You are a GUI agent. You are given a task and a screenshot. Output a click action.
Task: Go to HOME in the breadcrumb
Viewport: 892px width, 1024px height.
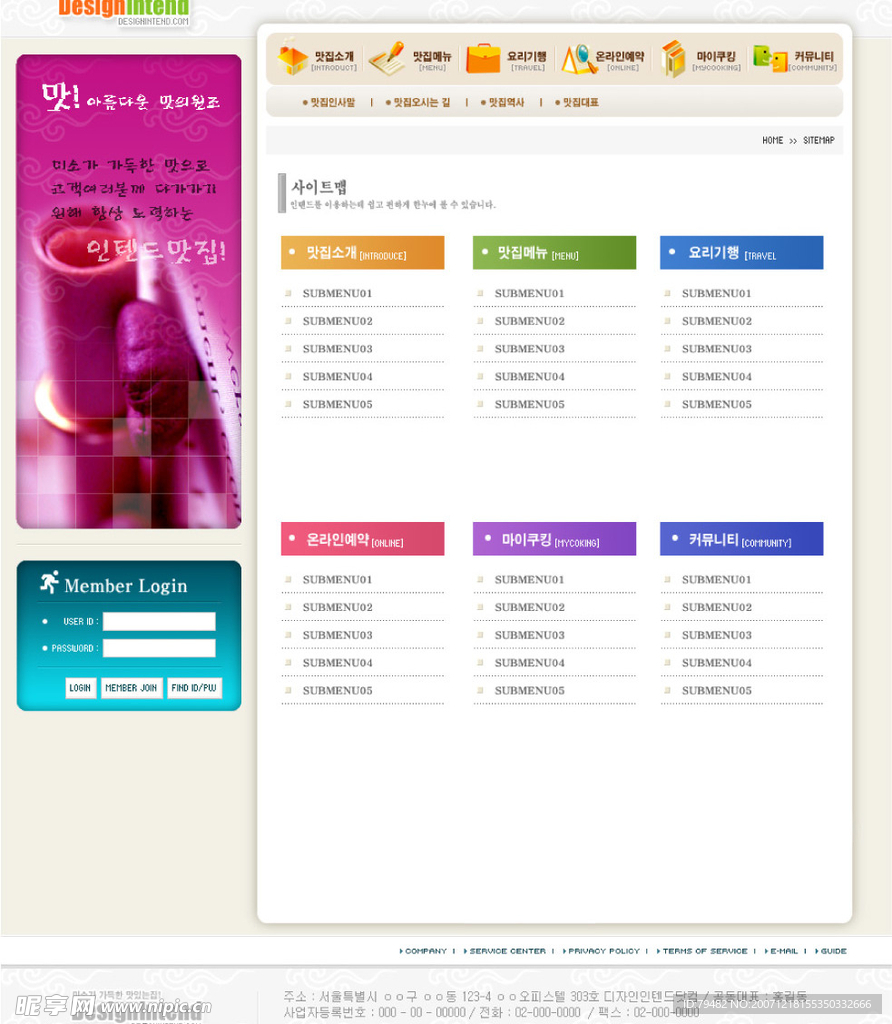point(772,141)
